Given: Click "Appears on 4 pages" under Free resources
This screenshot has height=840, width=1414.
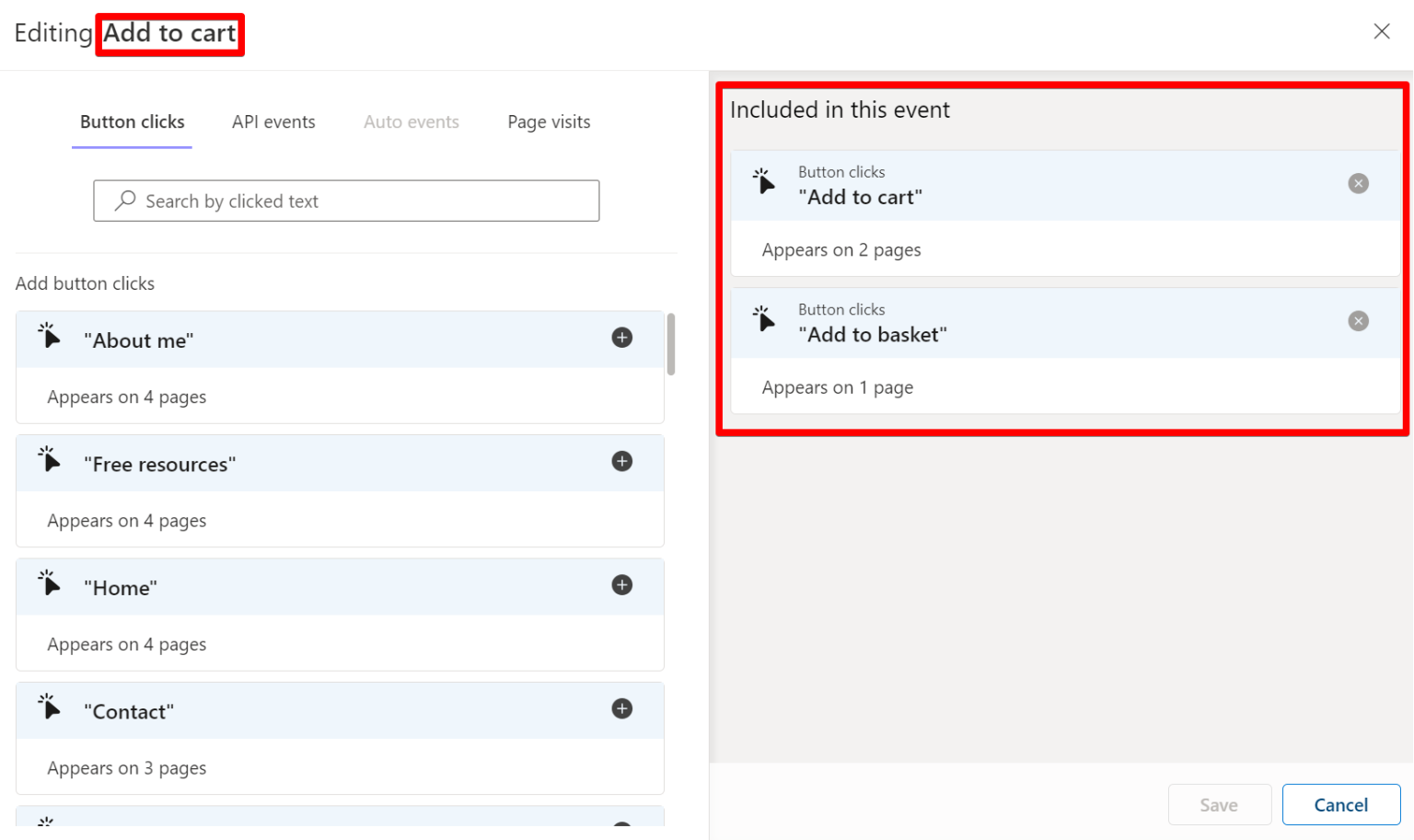Looking at the screenshot, I should [x=127, y=521].
